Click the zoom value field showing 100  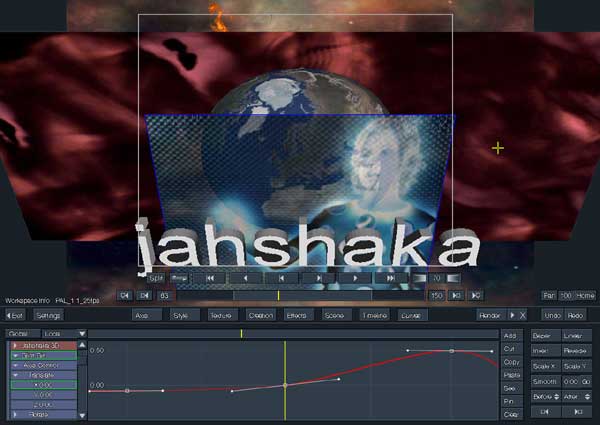click(566, 295)
